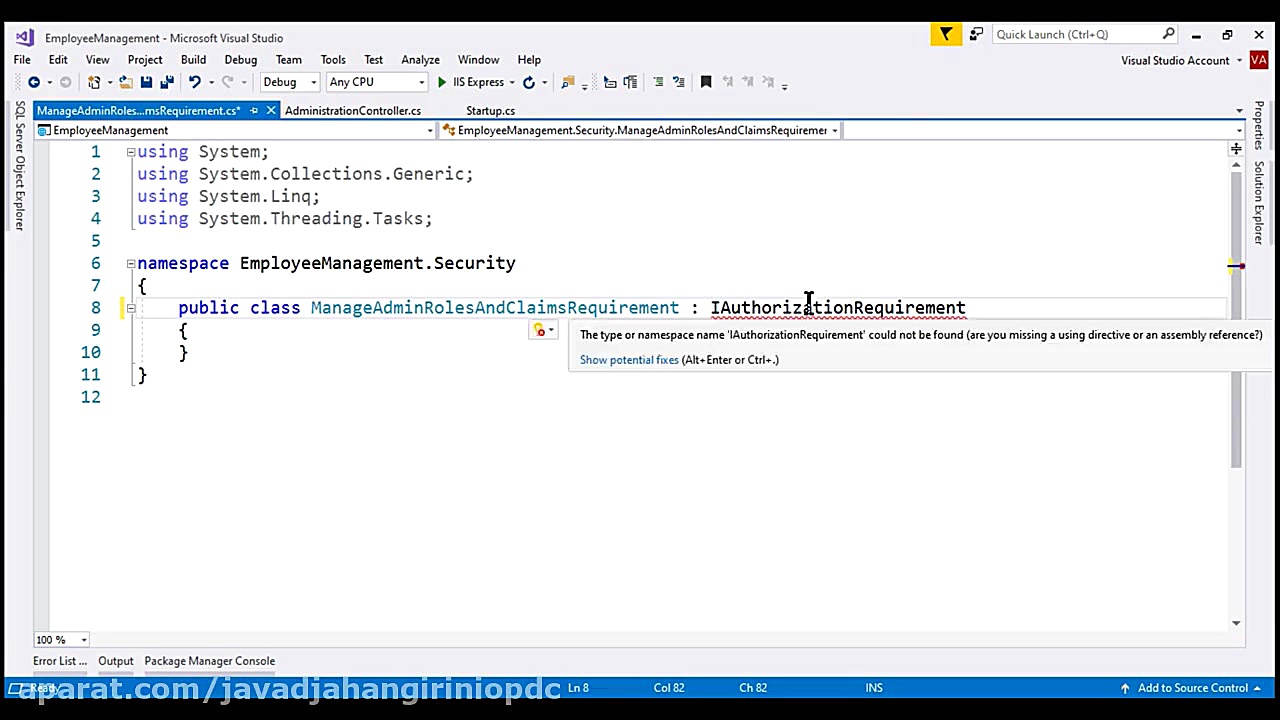Viewport: 1280px width, 720px height.
Task: Click the decrease indent toolbar icon
Action: click(x=610, y=82)
